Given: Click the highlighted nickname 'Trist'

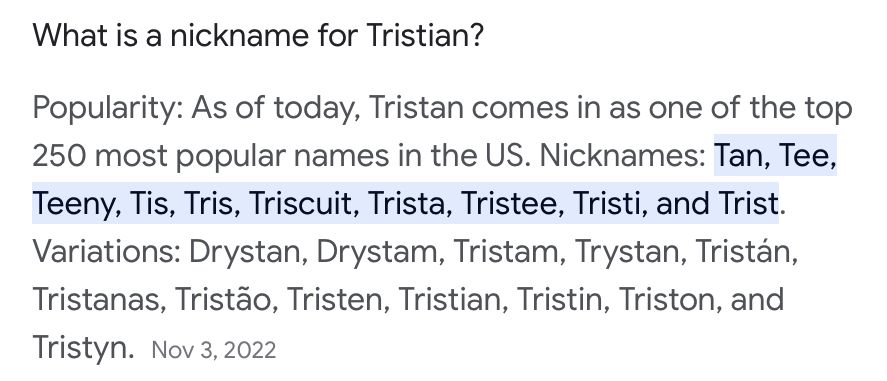Looking at the screenshot, I should point(749,204).
